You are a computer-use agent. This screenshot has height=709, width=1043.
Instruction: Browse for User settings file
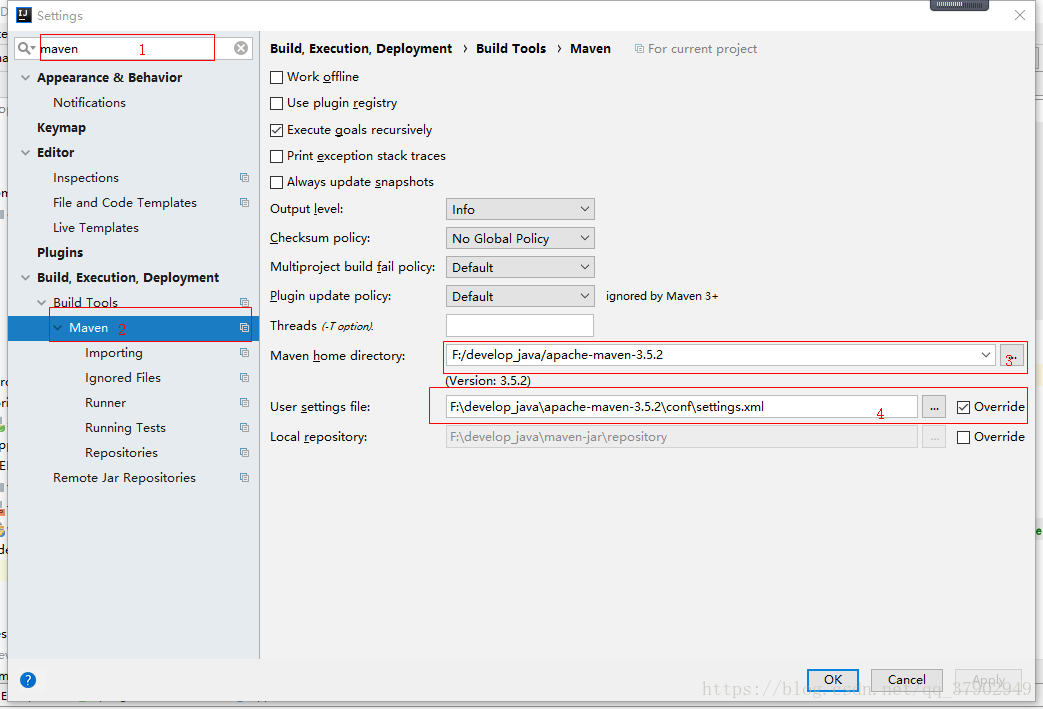pyautogui.click(x=934, y=407)
